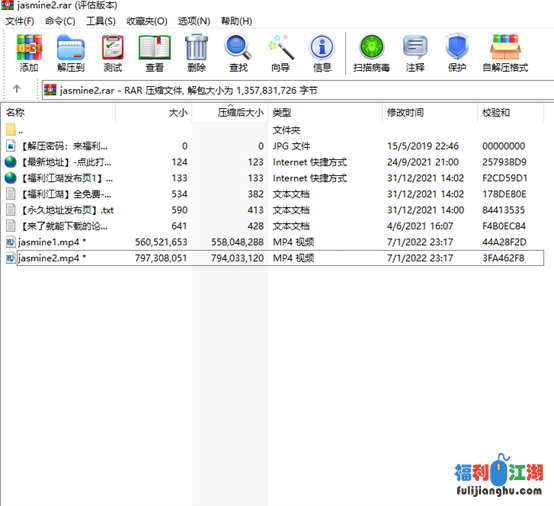This screenshot has width=554, height=506.
Task: Show archive 信息 (Info) icon
Action: (322, 53)
